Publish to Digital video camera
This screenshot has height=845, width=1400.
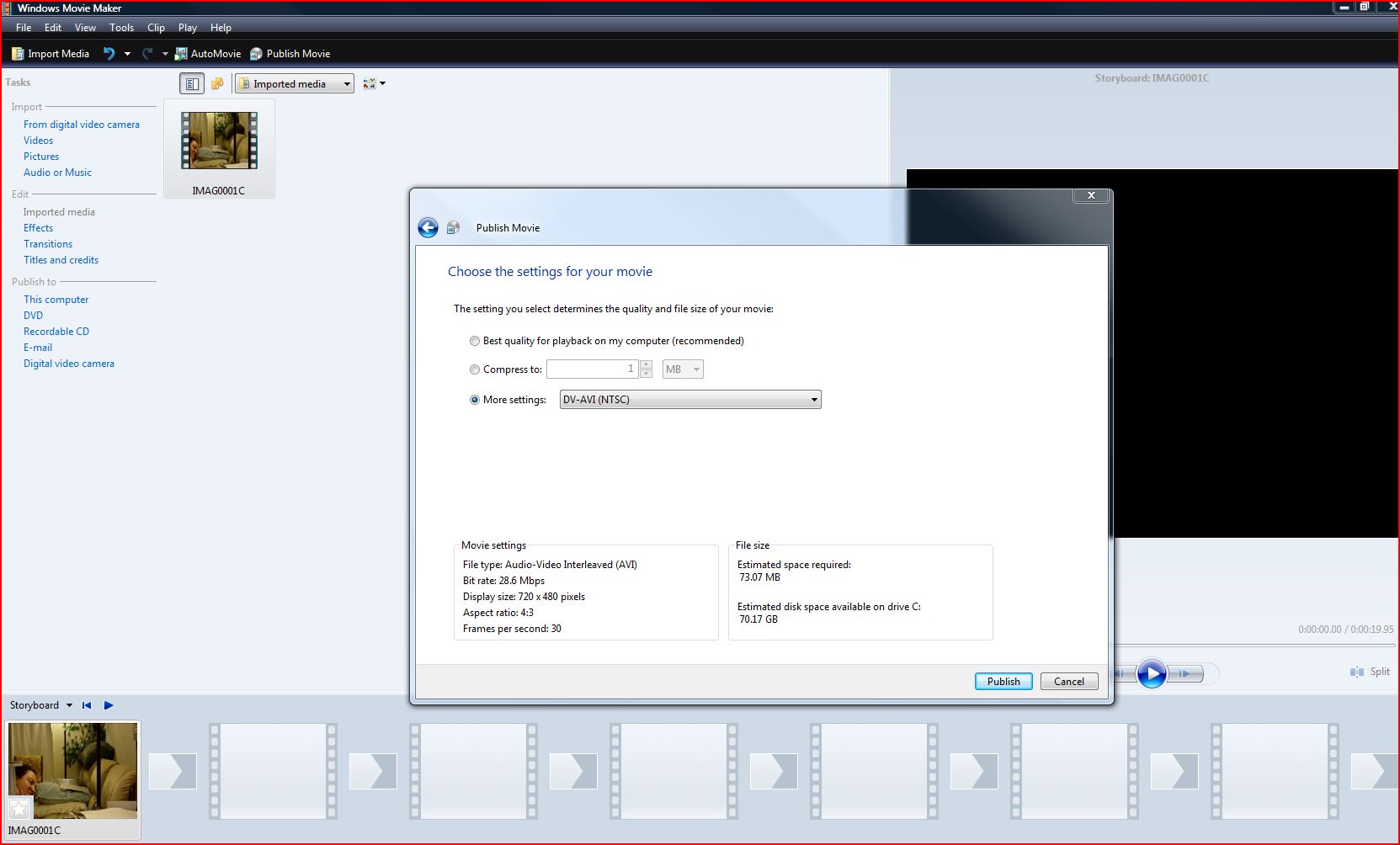pyautogui.click(x=69, y=364)
